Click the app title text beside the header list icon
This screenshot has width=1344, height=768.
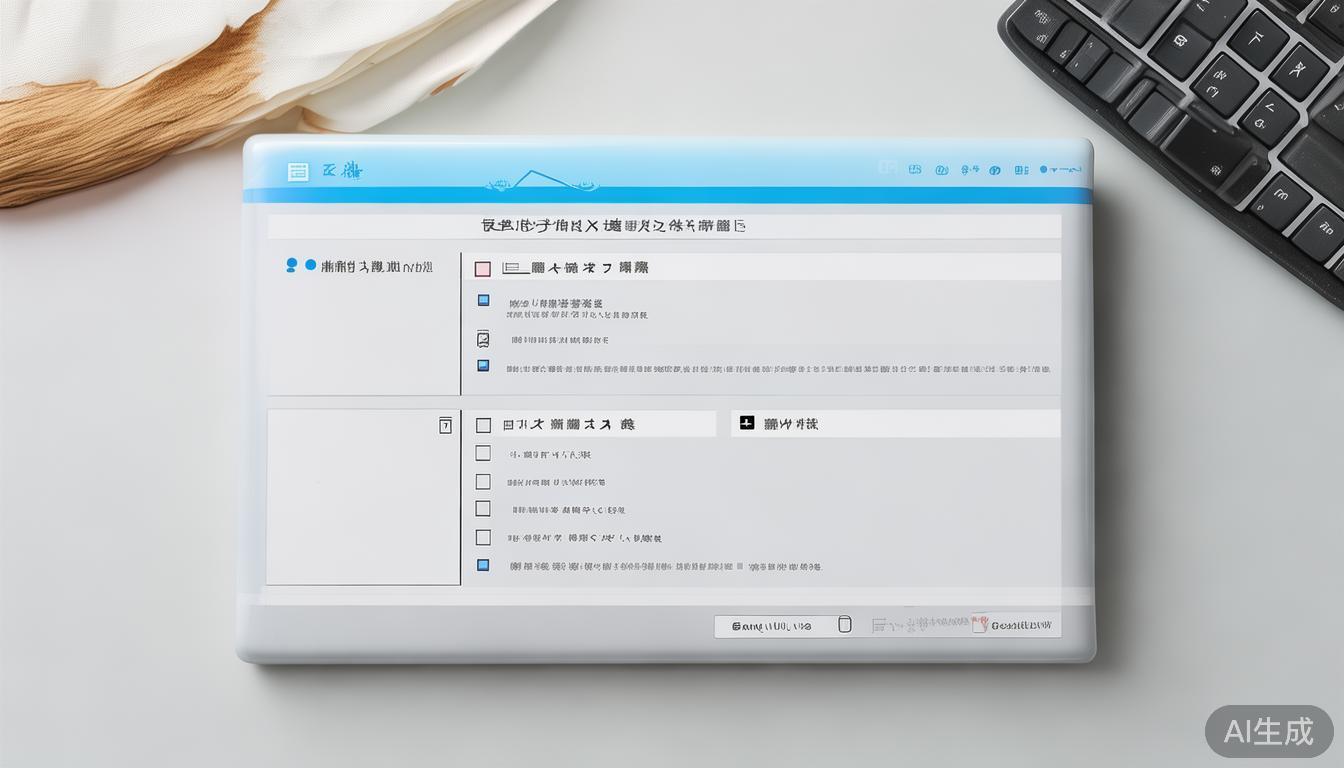click(x=342, y=171)
